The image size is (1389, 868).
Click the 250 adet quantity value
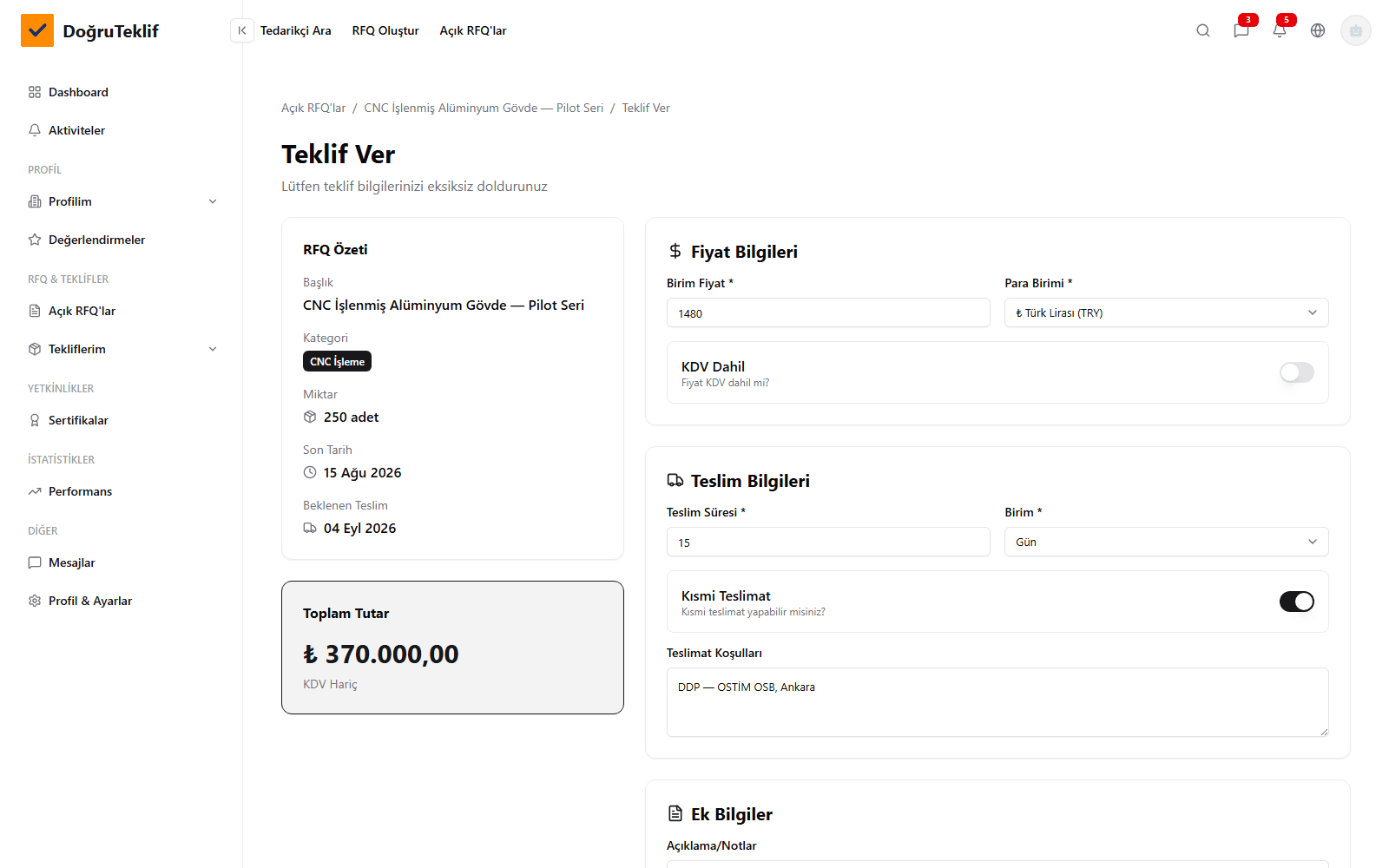(x=352, y=417)
